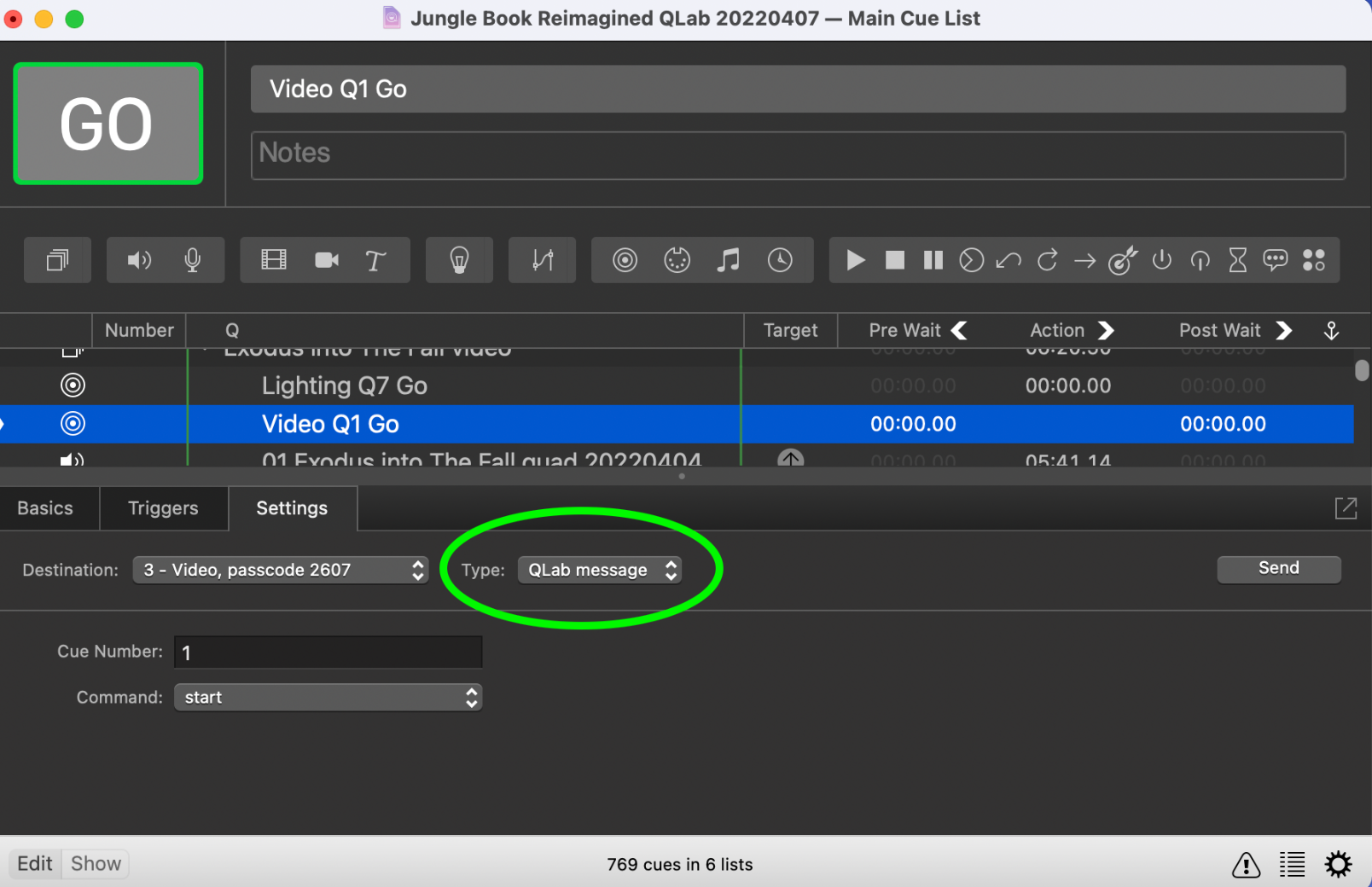Screen dimensions: 1372x887
Task: Open the Type QLab message dropdown
Action: (600, 570)
